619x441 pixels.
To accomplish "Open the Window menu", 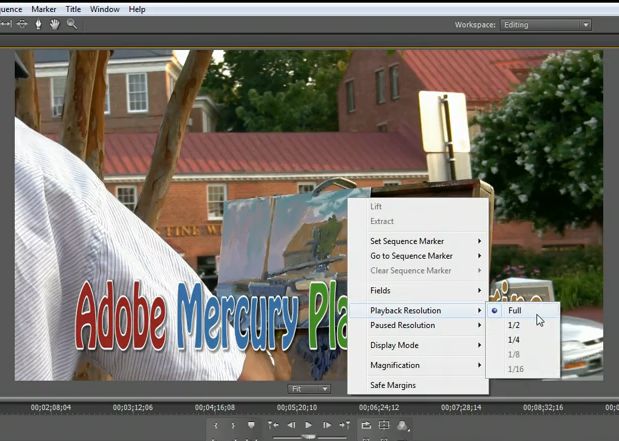I will pos(105,9).
